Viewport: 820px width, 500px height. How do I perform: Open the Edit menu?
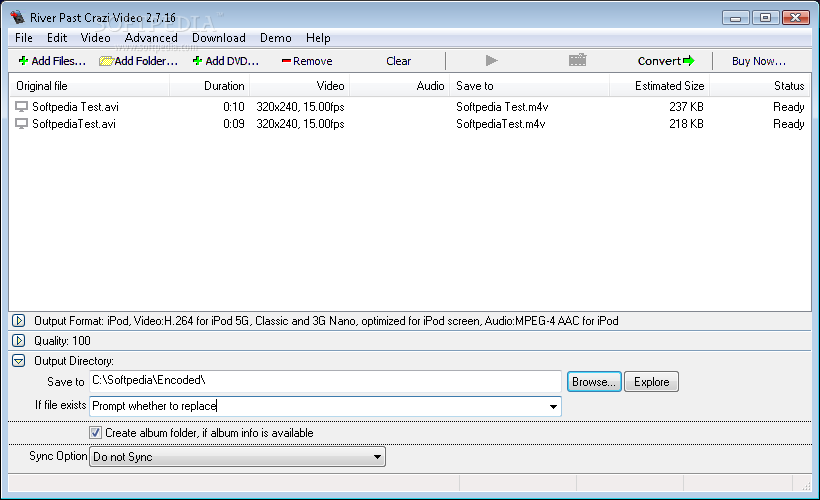click(56, 38)
